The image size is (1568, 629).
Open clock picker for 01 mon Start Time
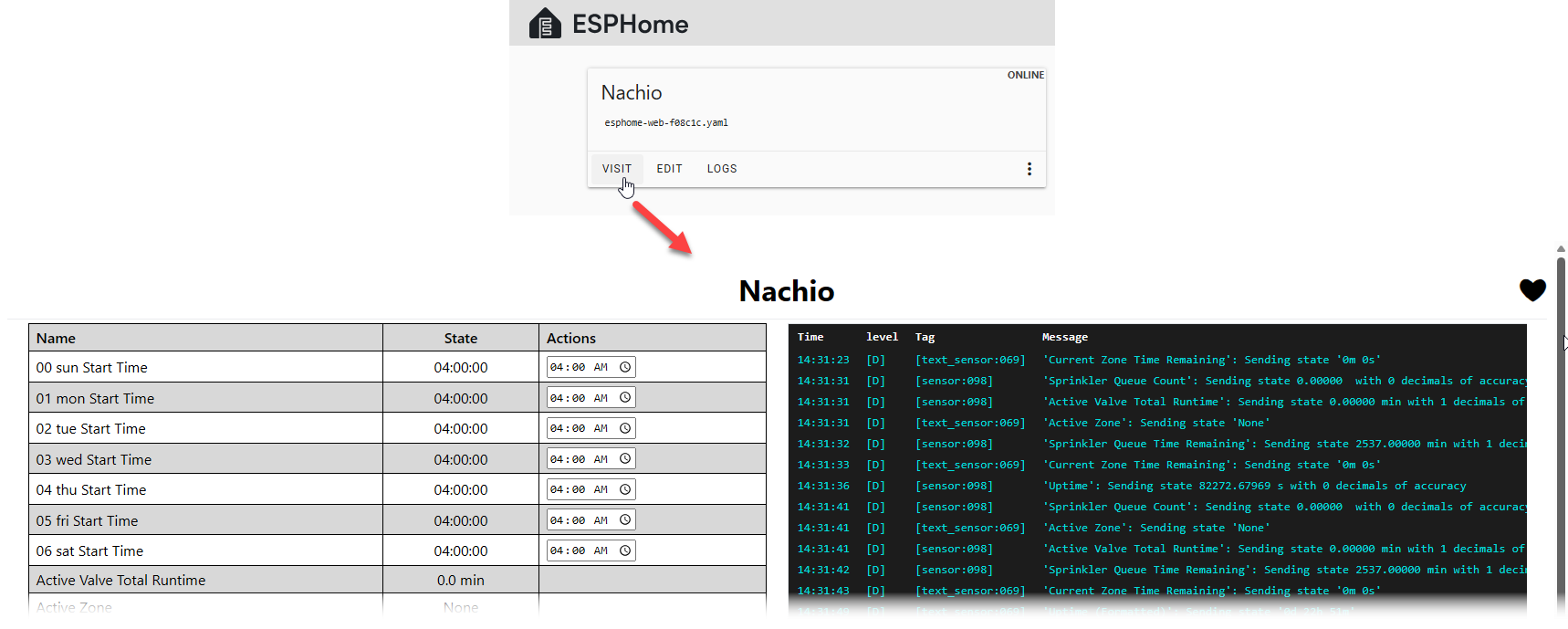625,398
